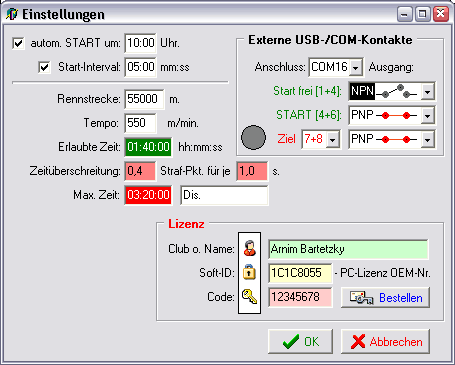
Task: Click the Externe USB-/COM-Kontakte heading
Action: pyautogui.click(x=330, y=40)
